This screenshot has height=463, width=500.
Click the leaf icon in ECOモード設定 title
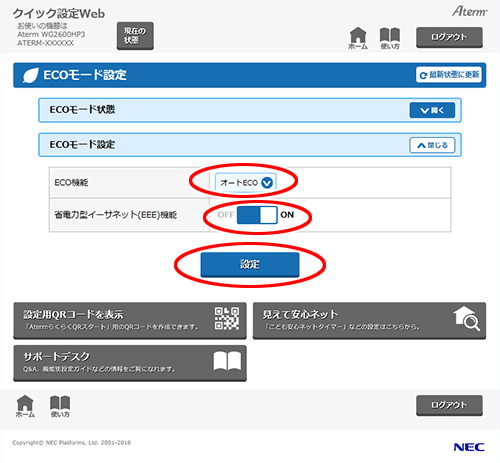pyautogui.click(x=30, y=75)
